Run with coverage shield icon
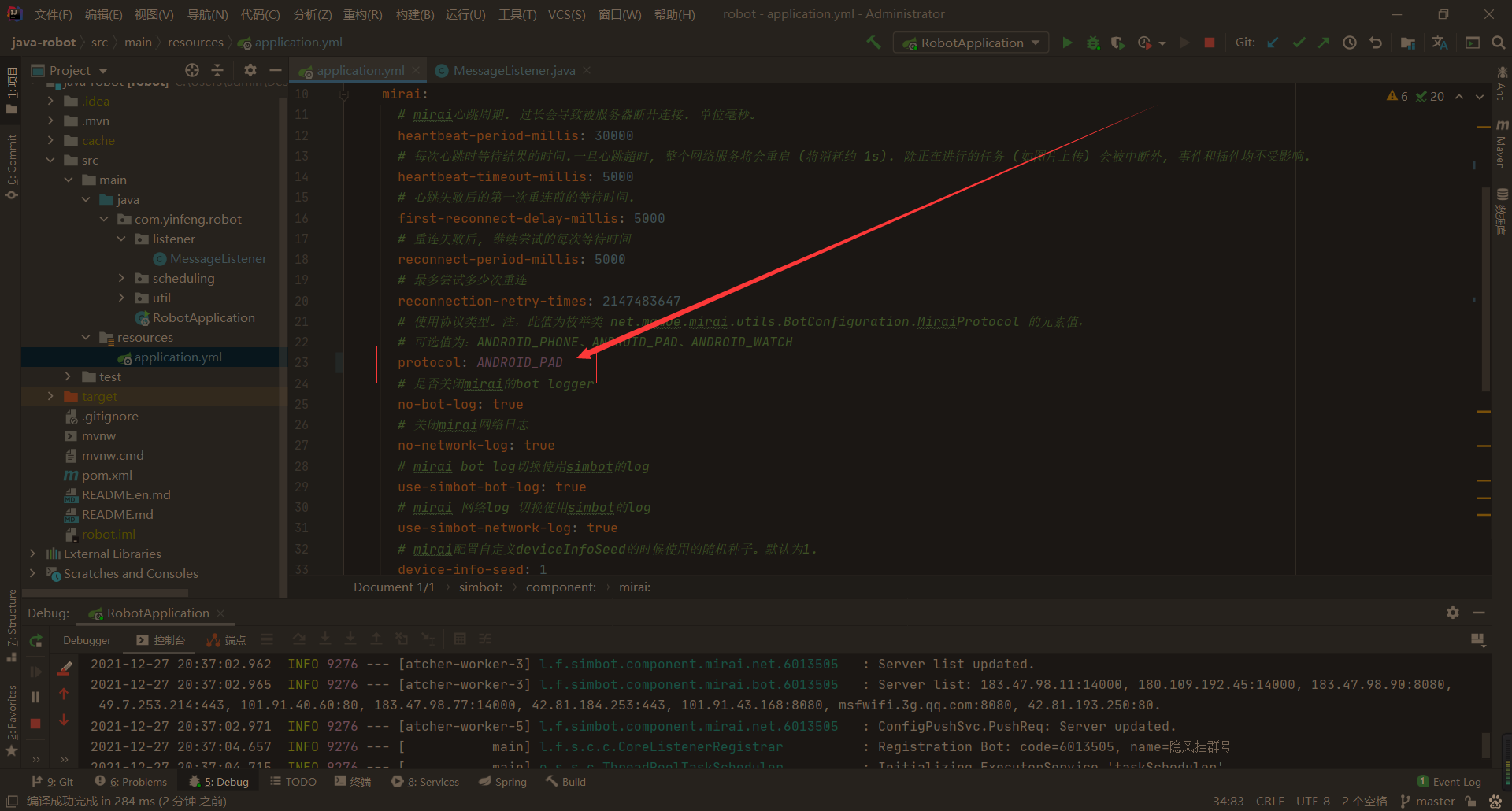Viewport: 1512px width, 811px height. [x=1117, y=43]
